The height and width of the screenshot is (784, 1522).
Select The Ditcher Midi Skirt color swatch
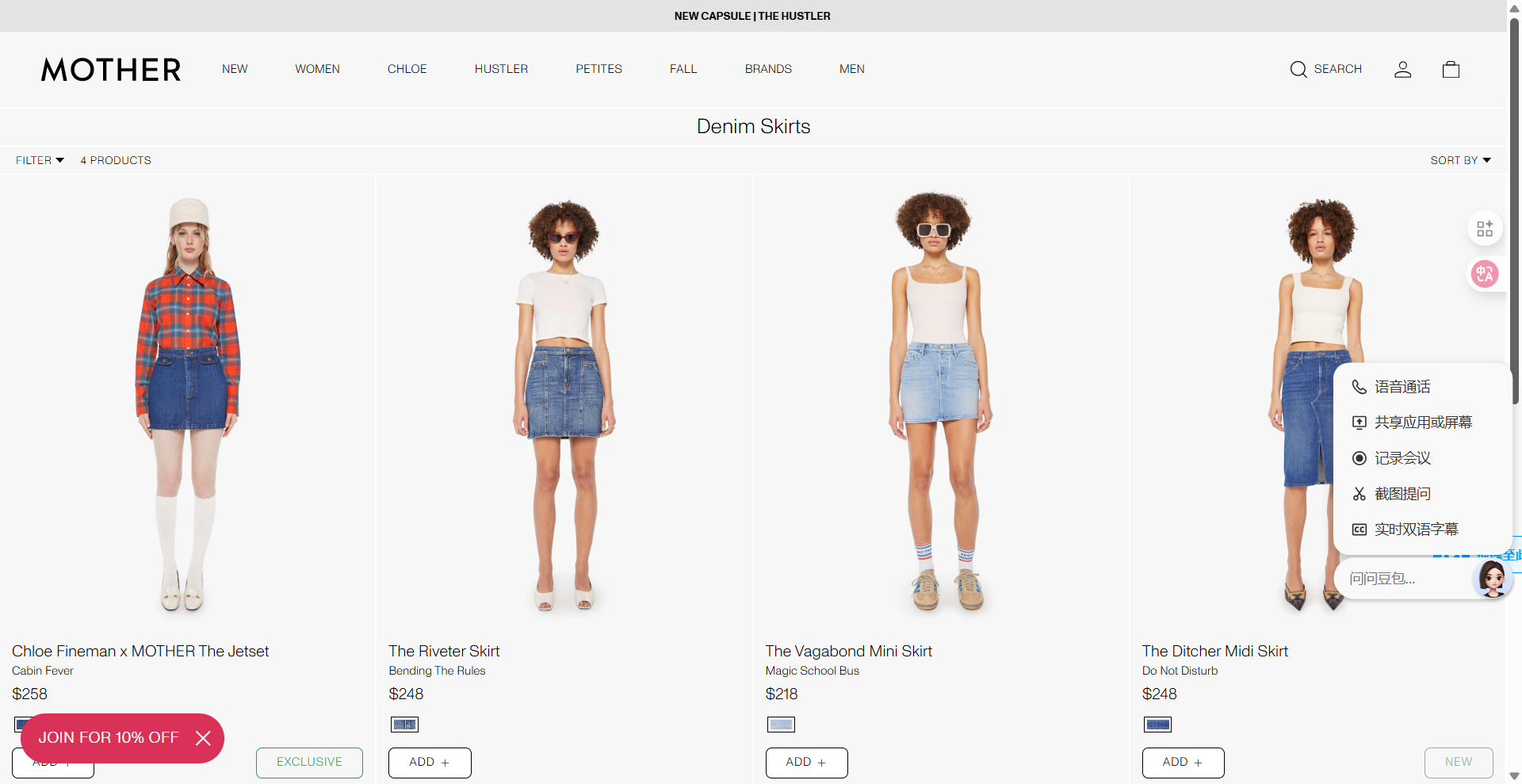[1157, 725]
